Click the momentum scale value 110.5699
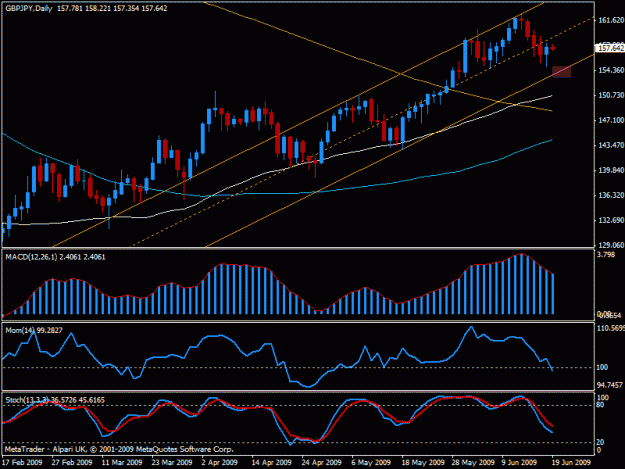 (x=611, y=328)
